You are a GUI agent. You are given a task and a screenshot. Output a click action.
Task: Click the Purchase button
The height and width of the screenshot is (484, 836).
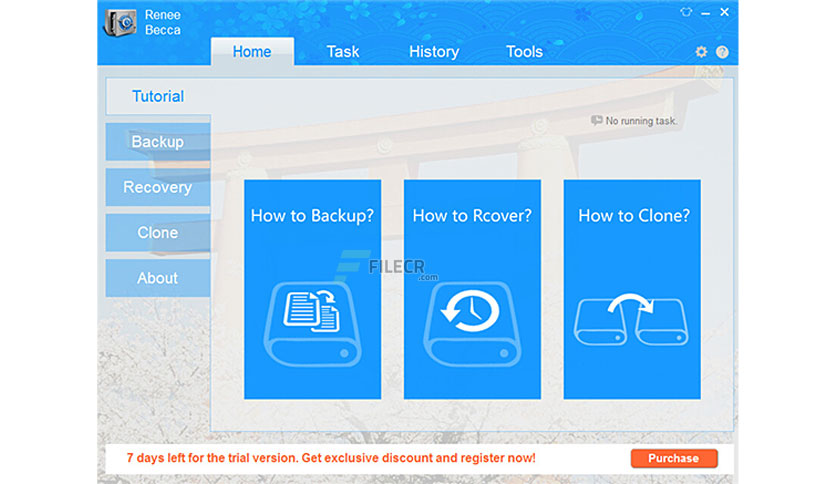(674, 458)
